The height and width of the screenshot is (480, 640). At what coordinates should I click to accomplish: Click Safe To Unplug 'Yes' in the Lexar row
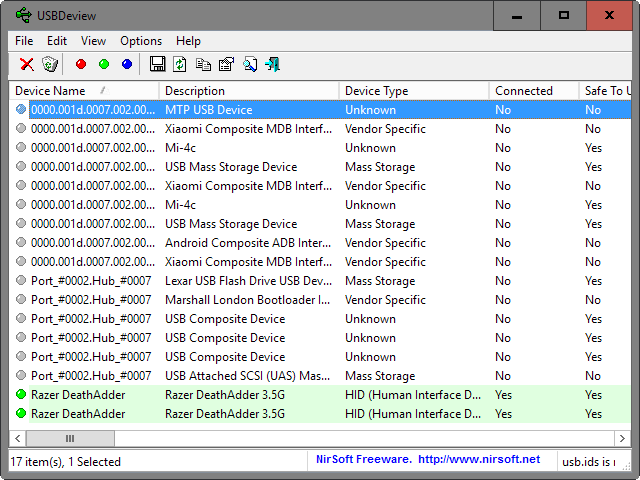pos(593,281)
